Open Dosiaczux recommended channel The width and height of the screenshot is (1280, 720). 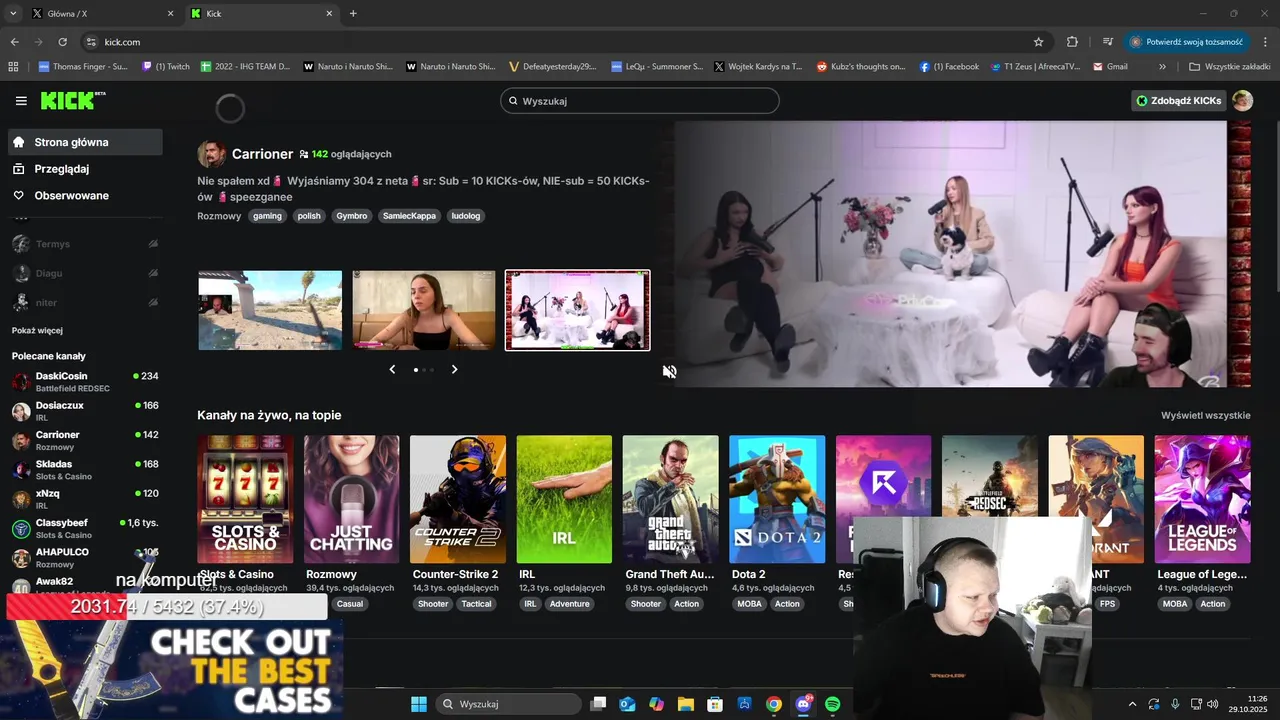[x=85, y=411]
